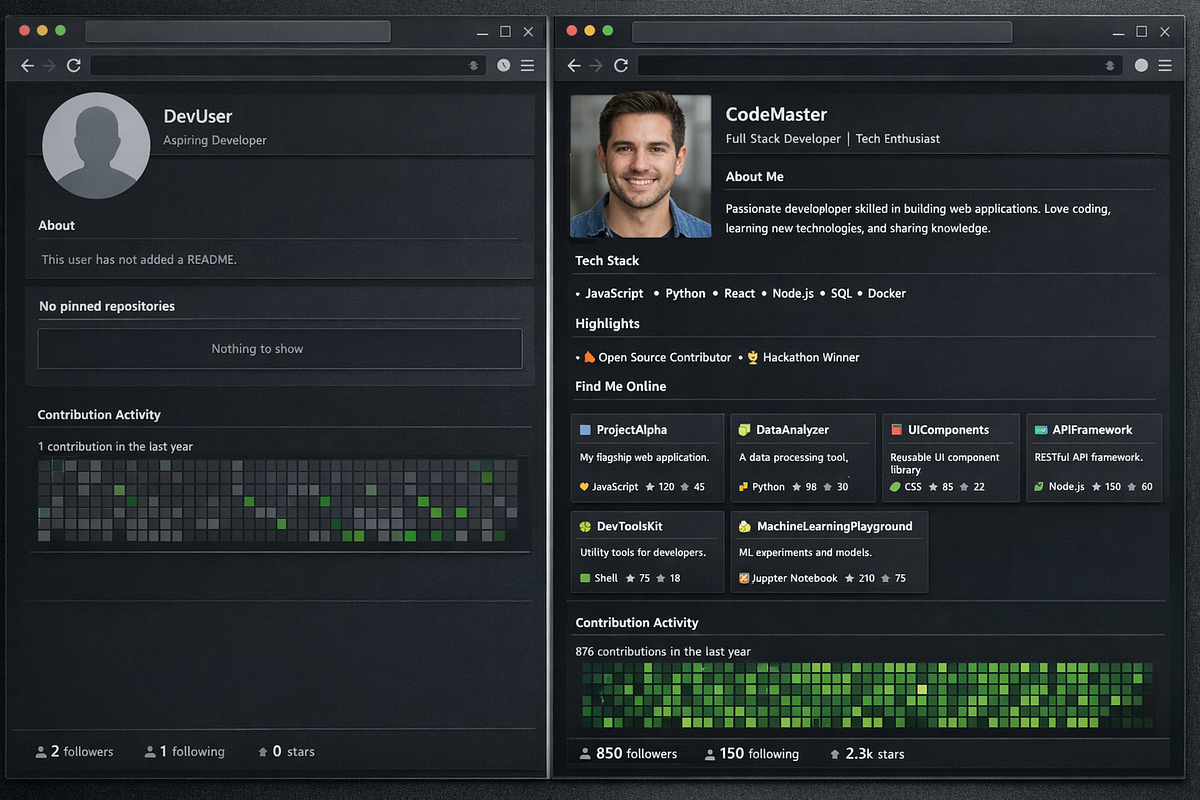Image resolution: width=1200 pixels, height=800 pixels.
Task: Click '876 contributions in the last year' text
Action: (663, 651)
